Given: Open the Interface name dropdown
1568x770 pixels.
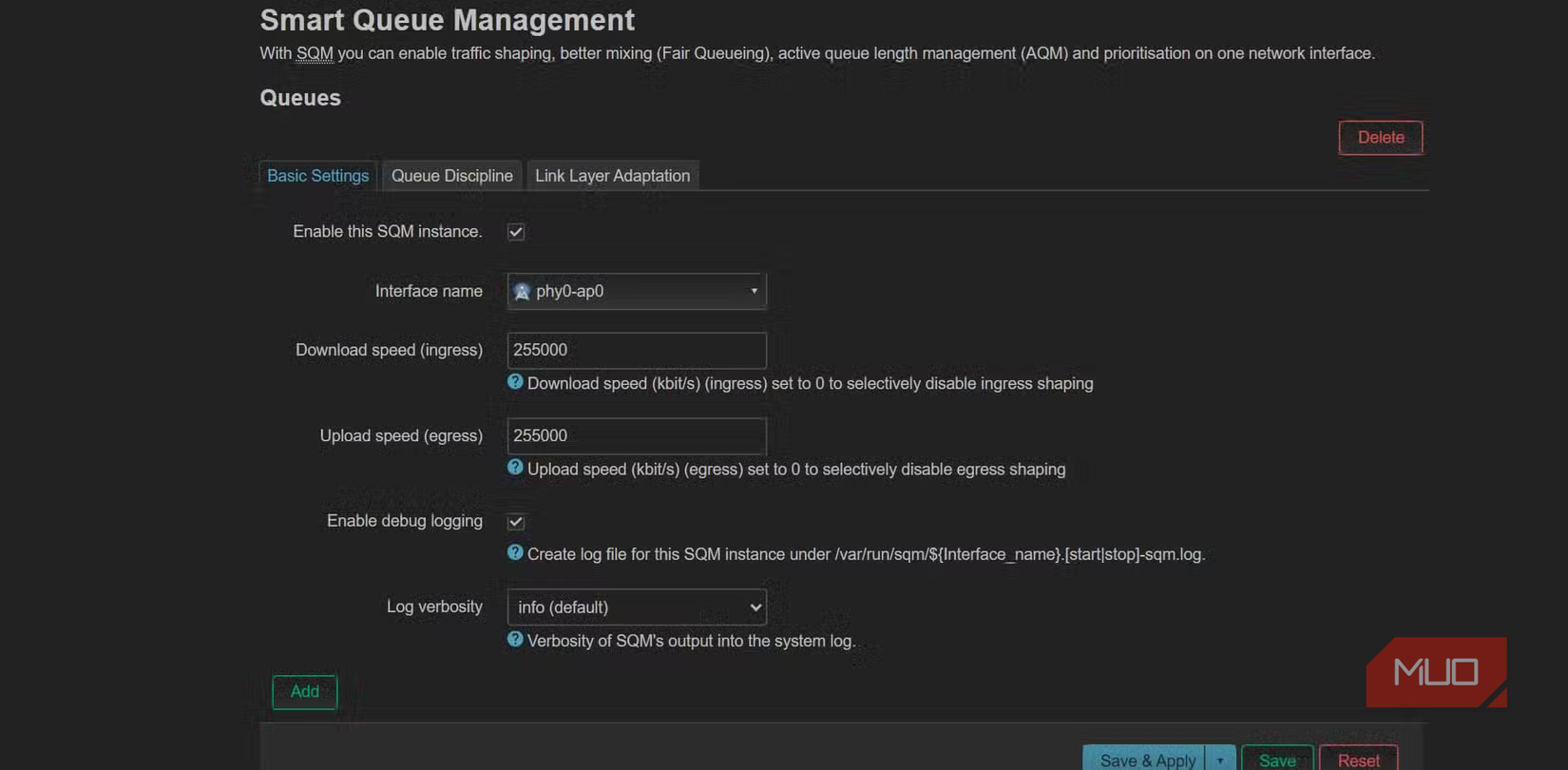Looking at the screenshot, I should 637,292.
